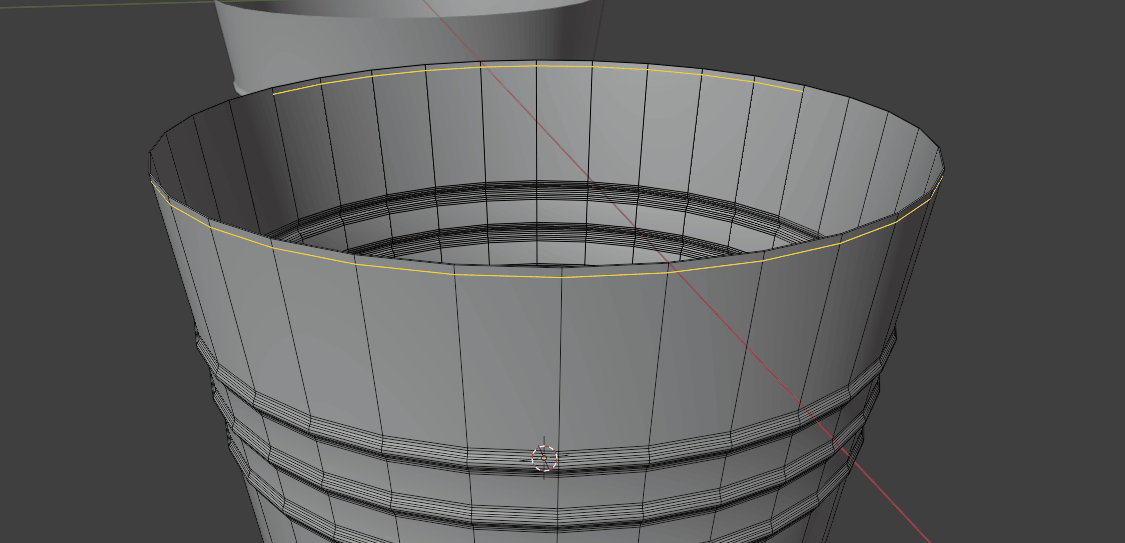Click the 3D cursor on the cup
Image resolution: width=1125 pixels, height=543 pixels.
pos(544,458)
